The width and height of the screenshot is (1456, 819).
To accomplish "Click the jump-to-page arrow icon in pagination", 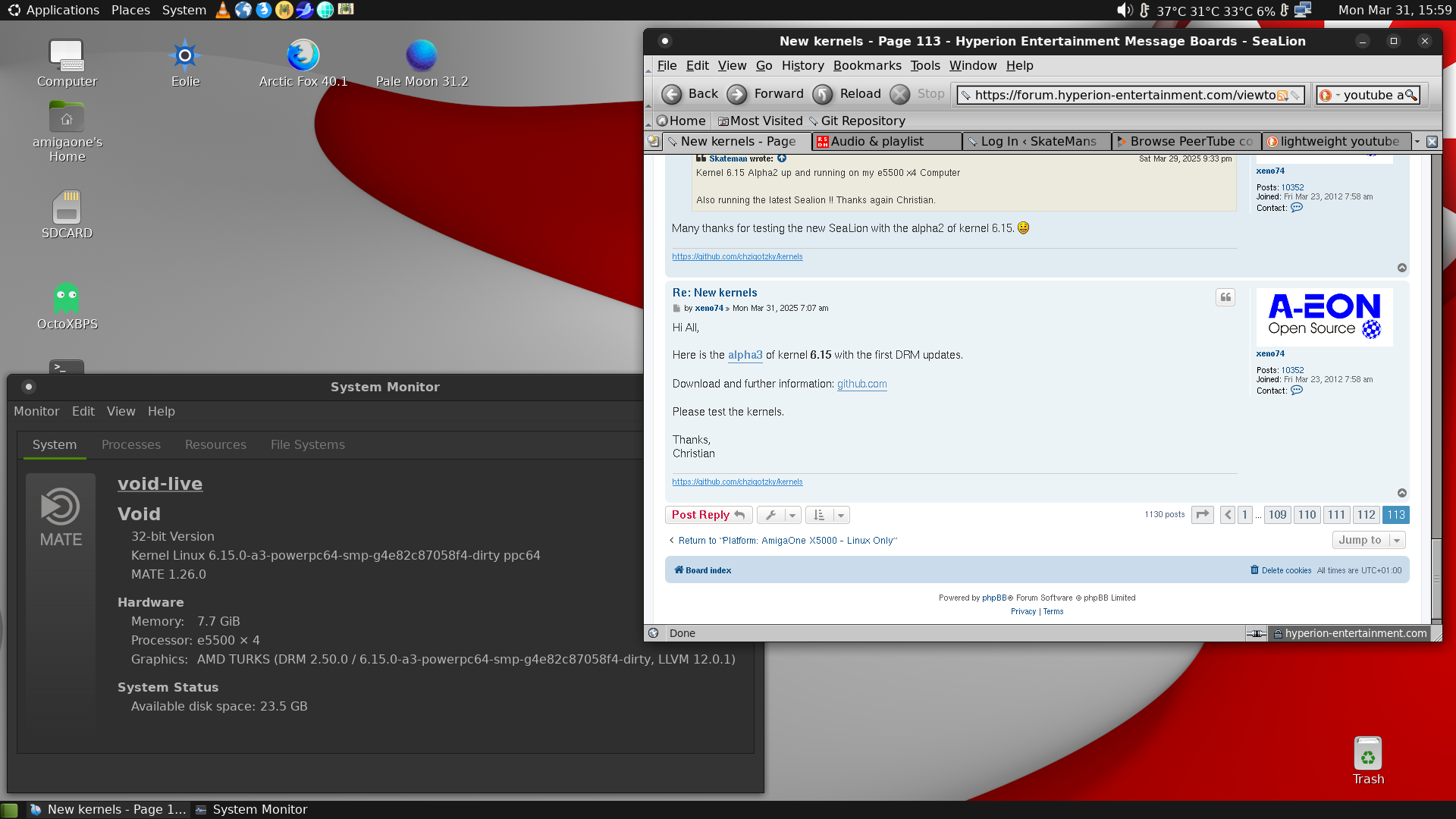I will tap(1203, 515).
